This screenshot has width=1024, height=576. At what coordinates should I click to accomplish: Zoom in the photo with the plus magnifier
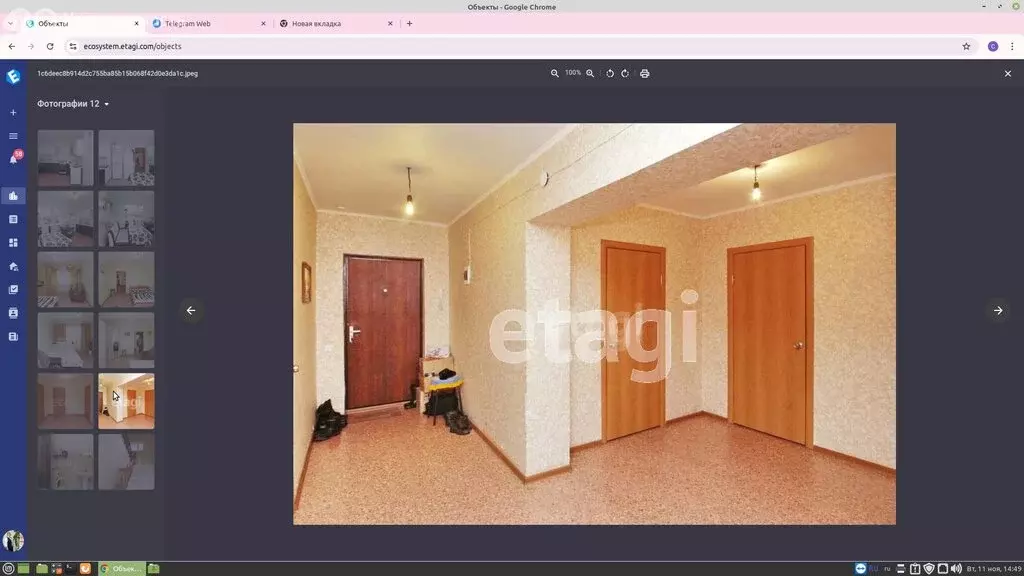(590, 73)
